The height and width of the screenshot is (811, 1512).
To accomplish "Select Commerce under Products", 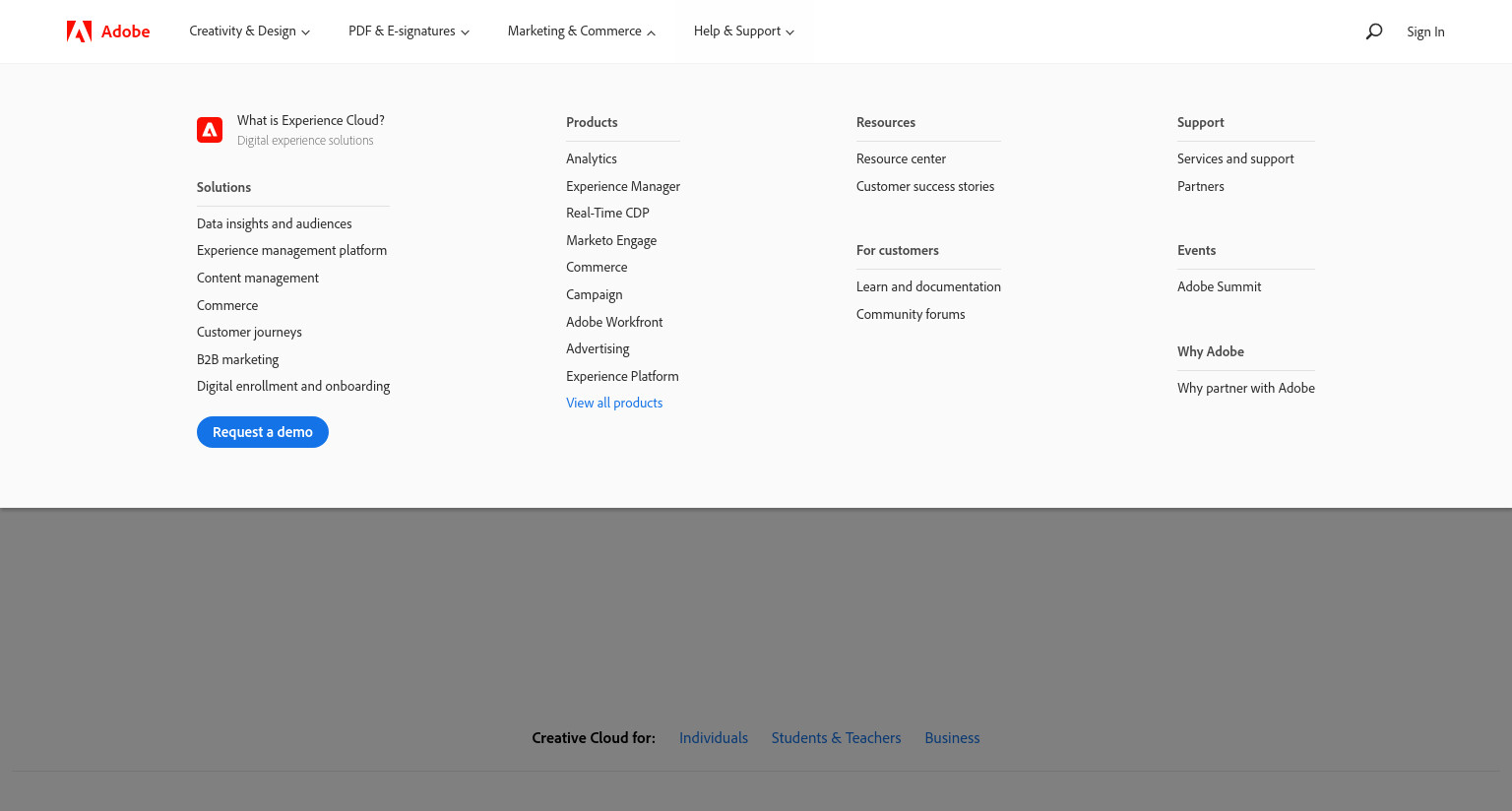I will 597,267.
